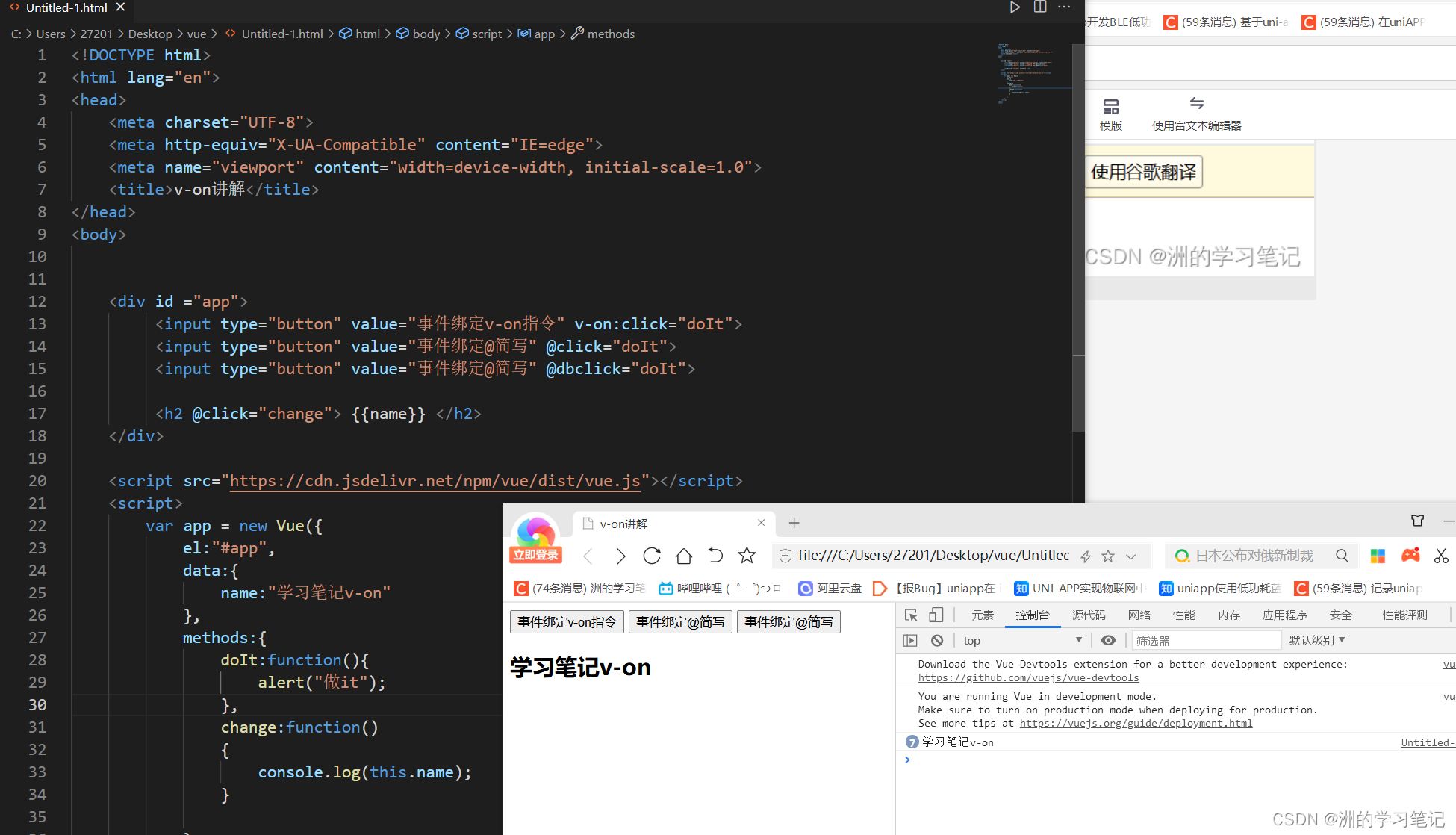This screenshot has width=1456, height=835.
Task: Toggle live expression eye icon
Action: 1108,640
